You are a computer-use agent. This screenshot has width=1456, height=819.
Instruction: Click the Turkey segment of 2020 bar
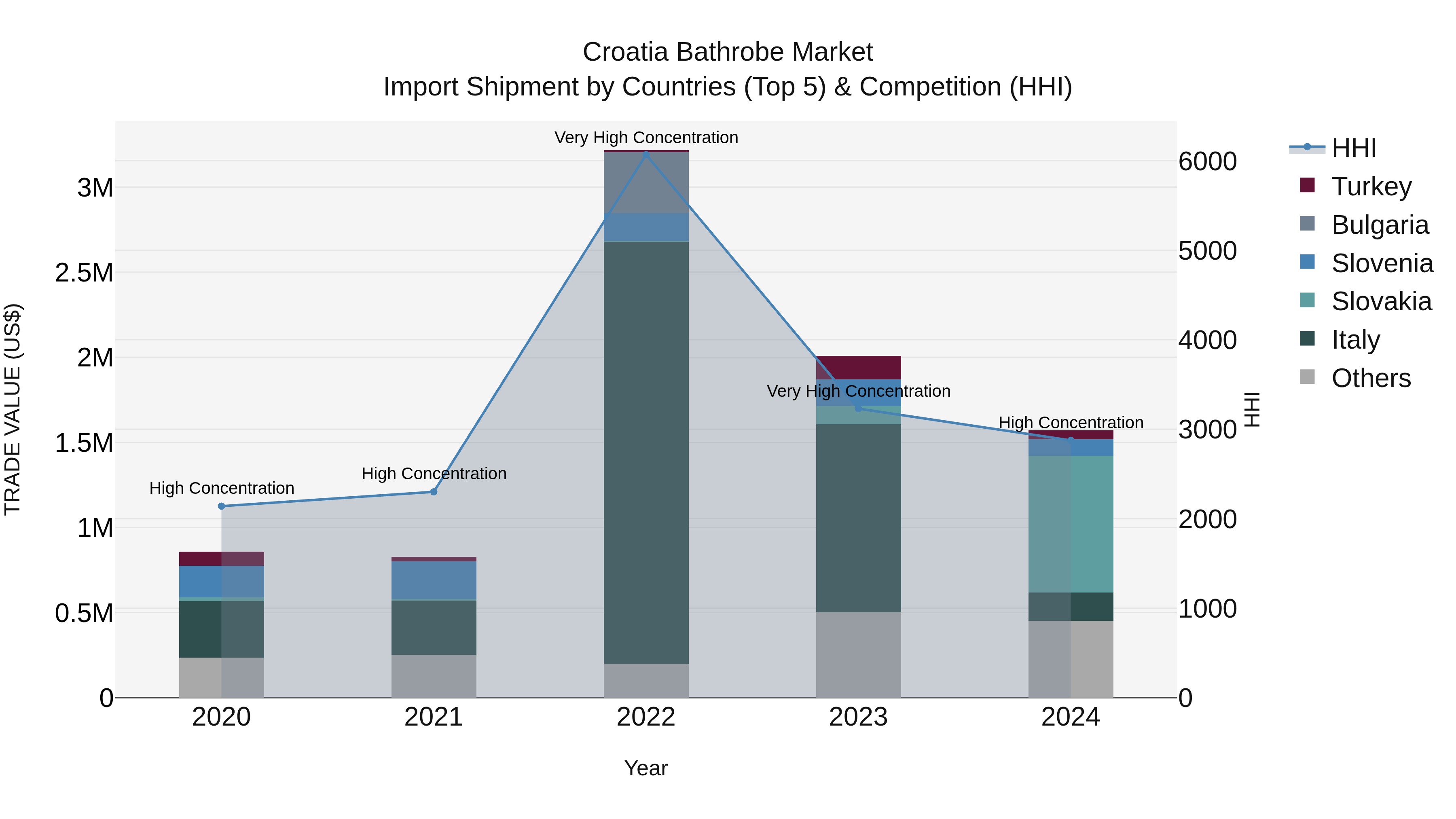pos(222,559)
